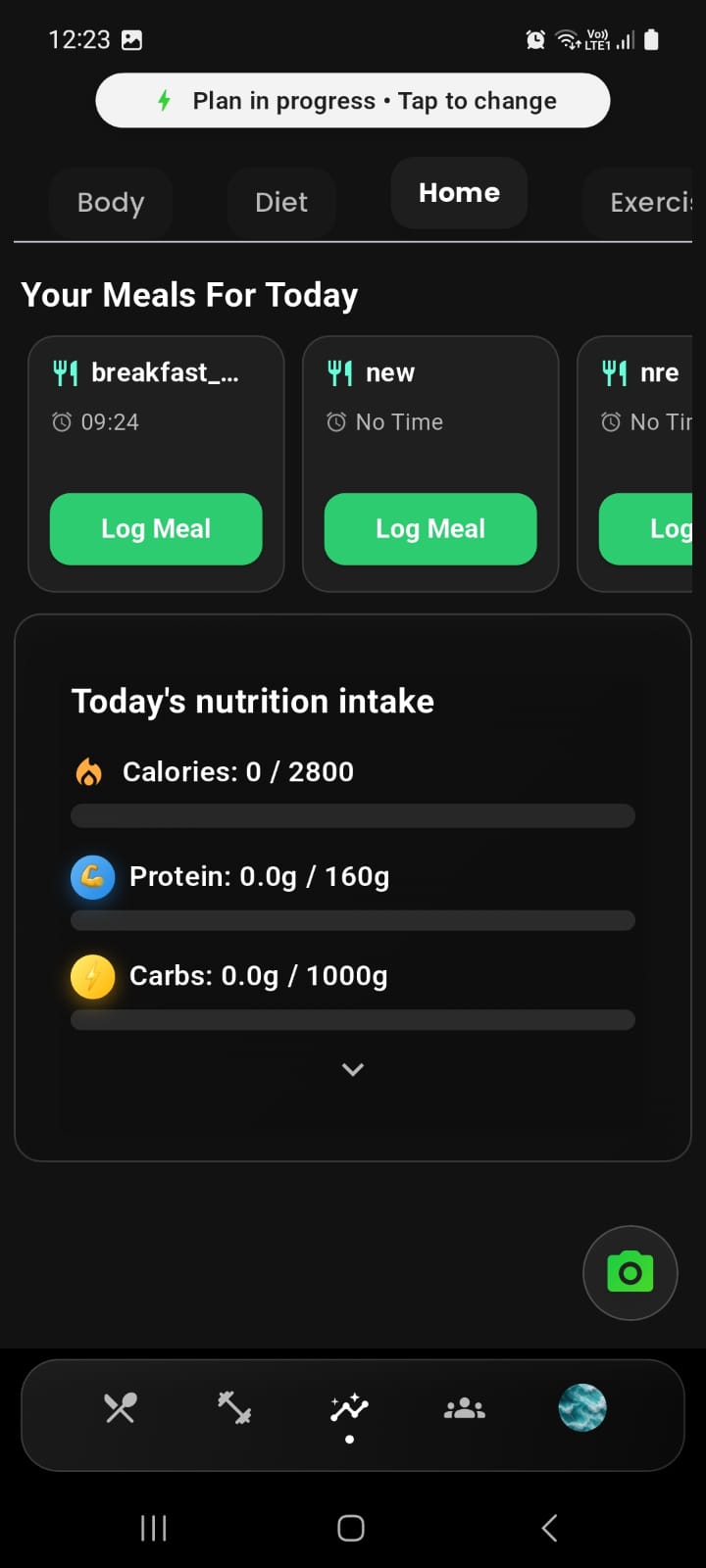Click the Calories progress bar
Screen dimensions: 706x1568
tap(353, 815)
